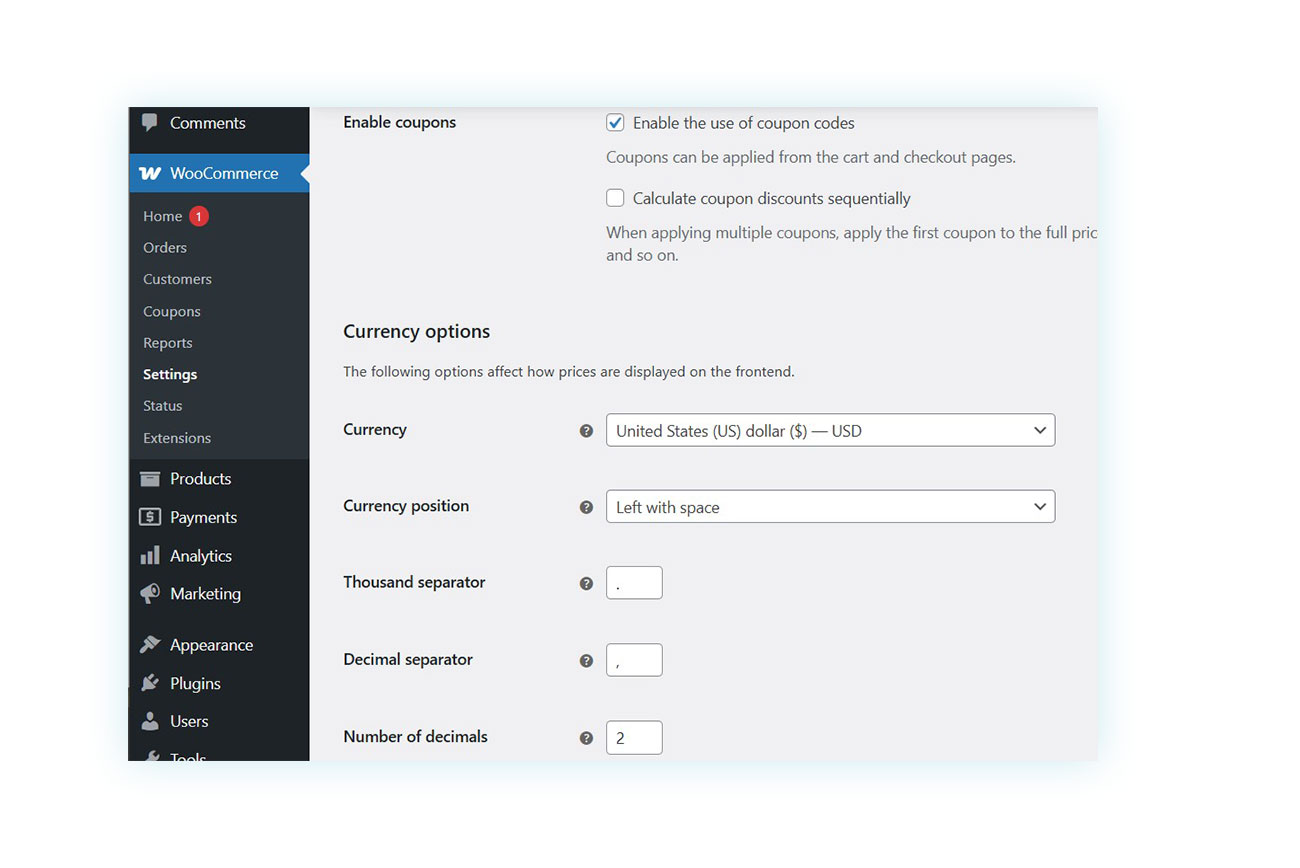The width and height of the screenshot is (1300, 868).
Task: Open the Reports submenu item
Action: (x=168, y=343)
